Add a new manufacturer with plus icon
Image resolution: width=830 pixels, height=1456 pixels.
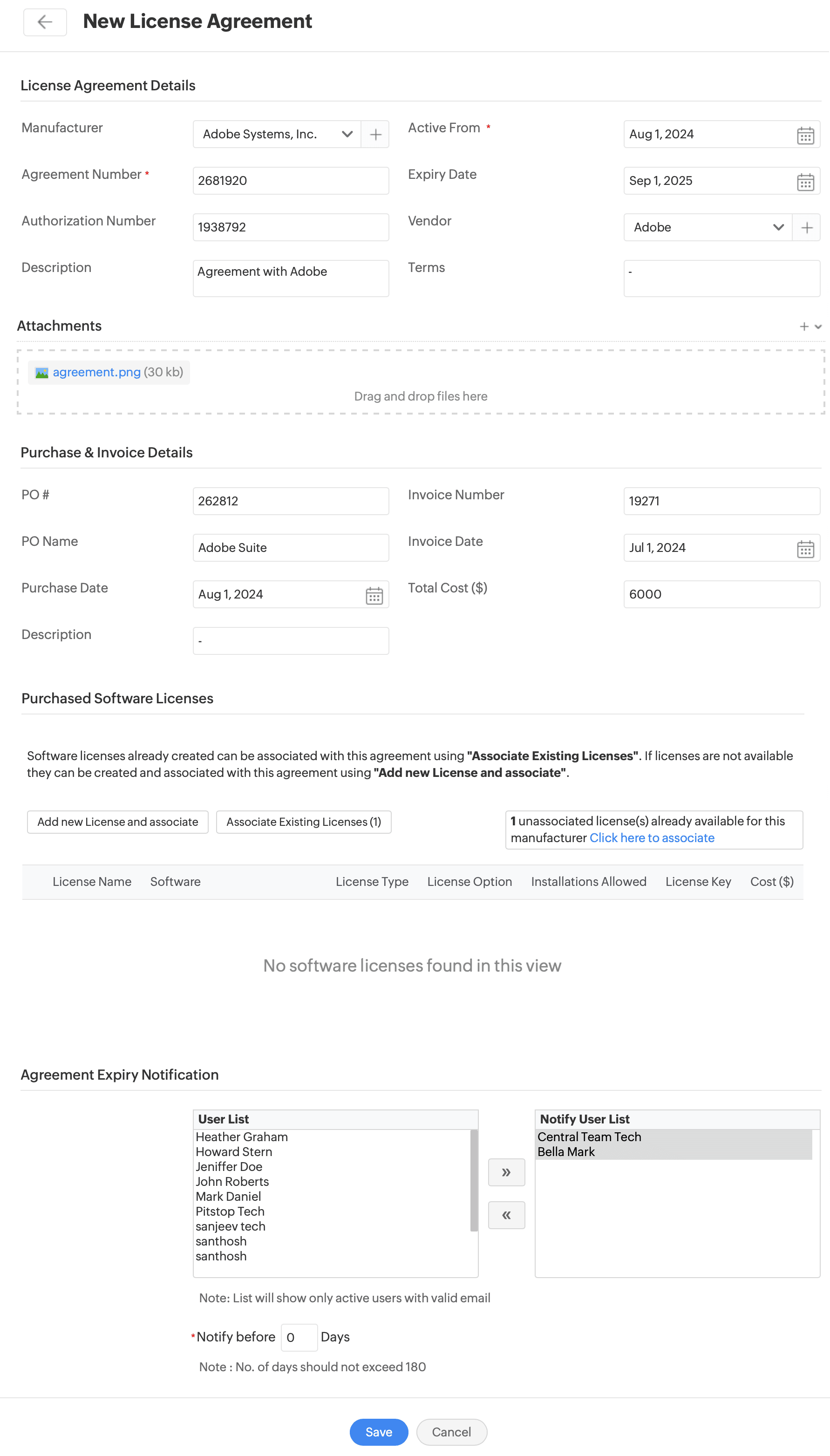[375, 135]
